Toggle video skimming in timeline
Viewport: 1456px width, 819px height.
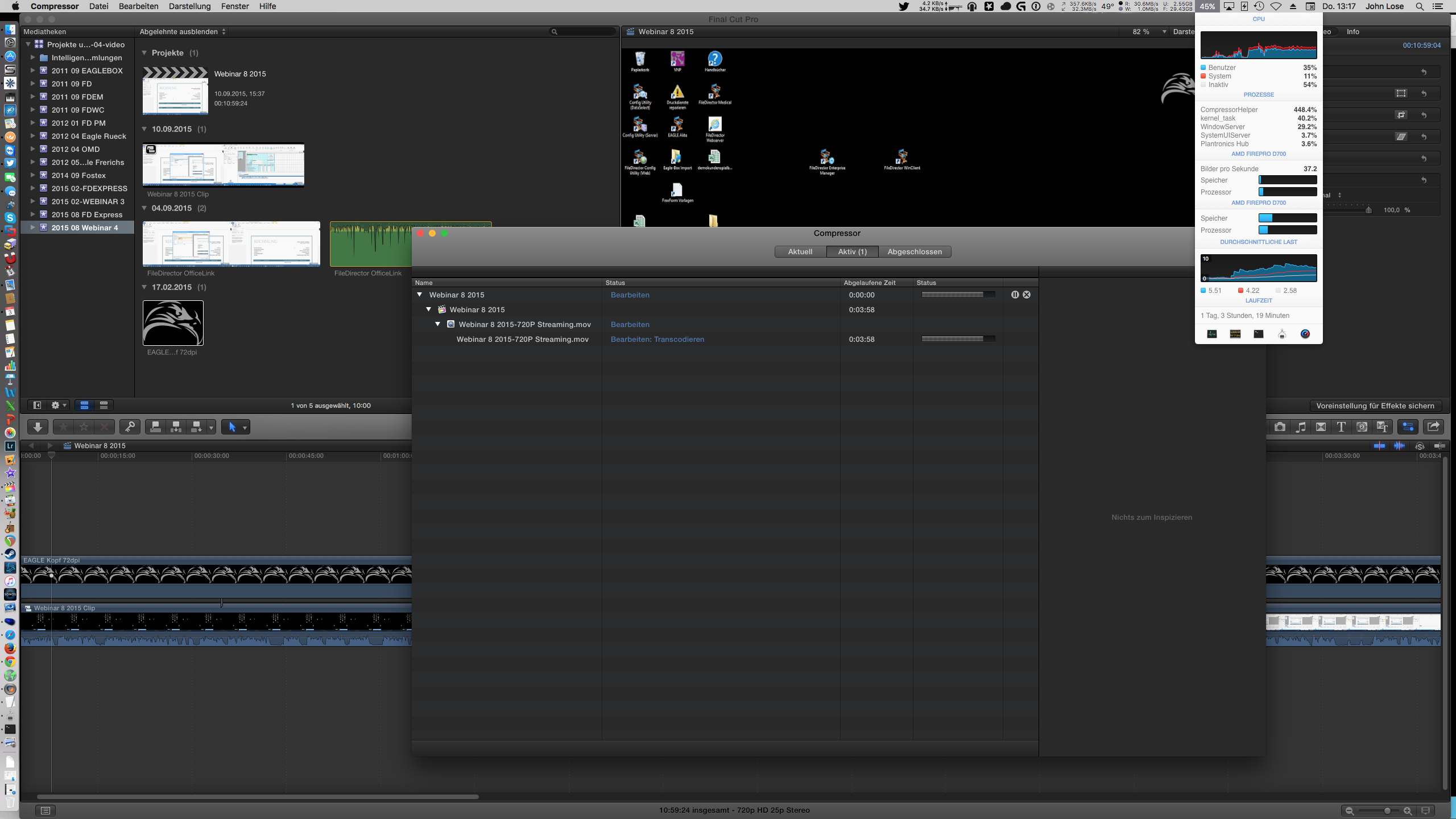click(x=1379, y=446)
